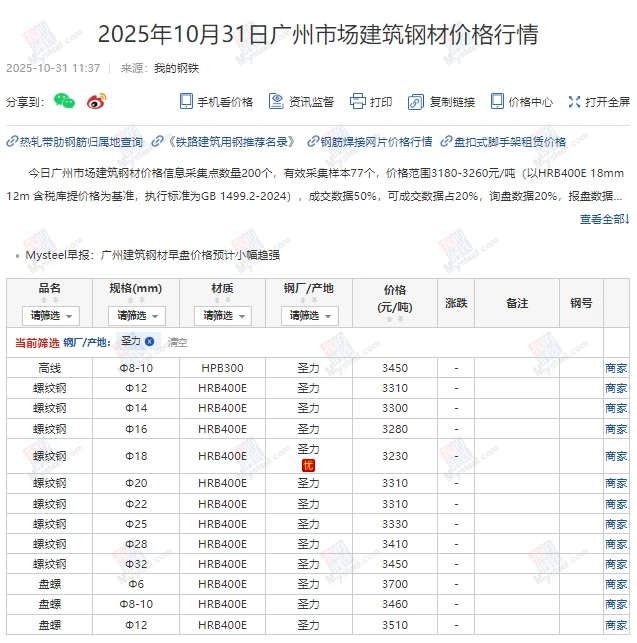Click 商家 in 盘螺 Φ6 row

616,584
